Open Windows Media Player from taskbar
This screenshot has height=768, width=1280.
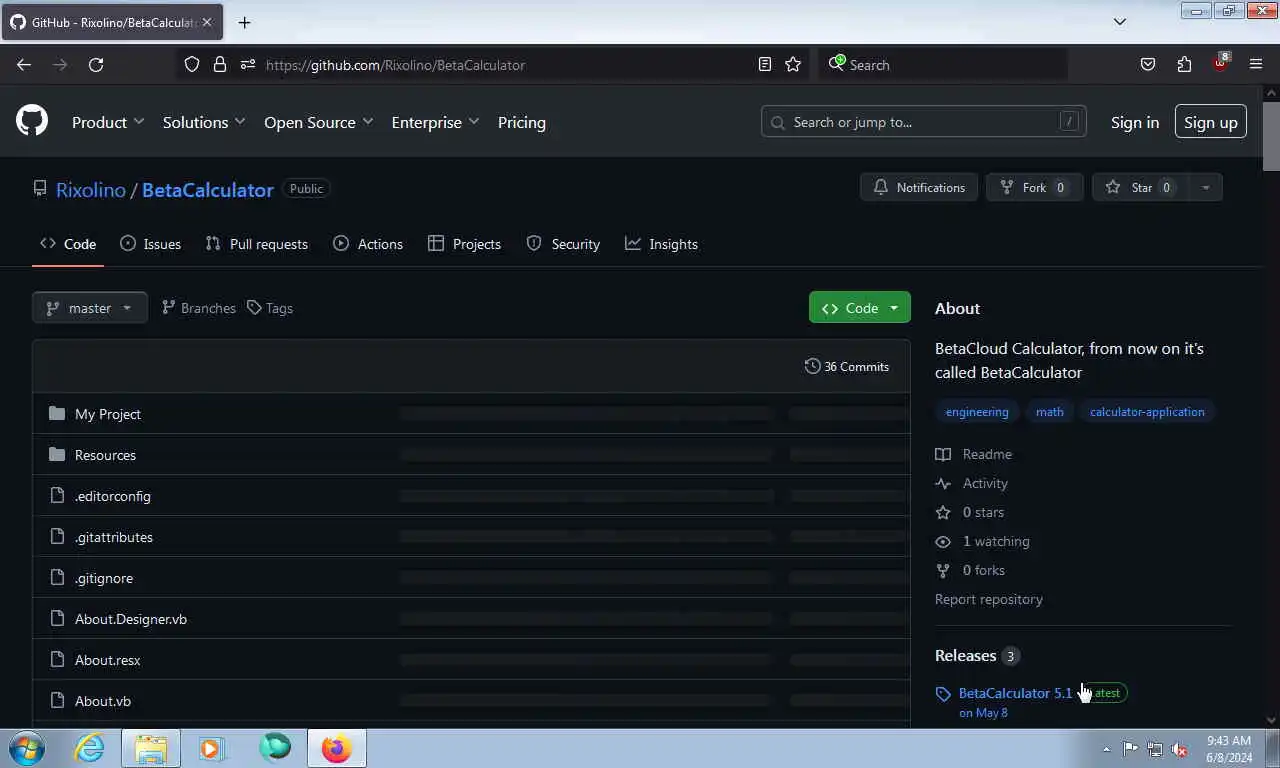tap(212, 748)
